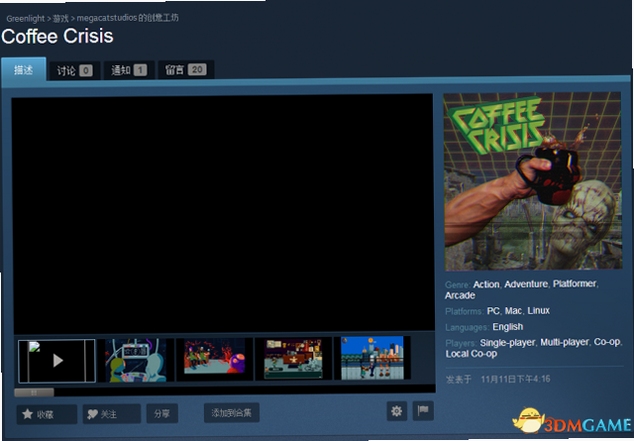Image resolution: width=634 pixels, height=441 pixels.
Task: Play the video trailer thumbnail
Action: (57, 361)
